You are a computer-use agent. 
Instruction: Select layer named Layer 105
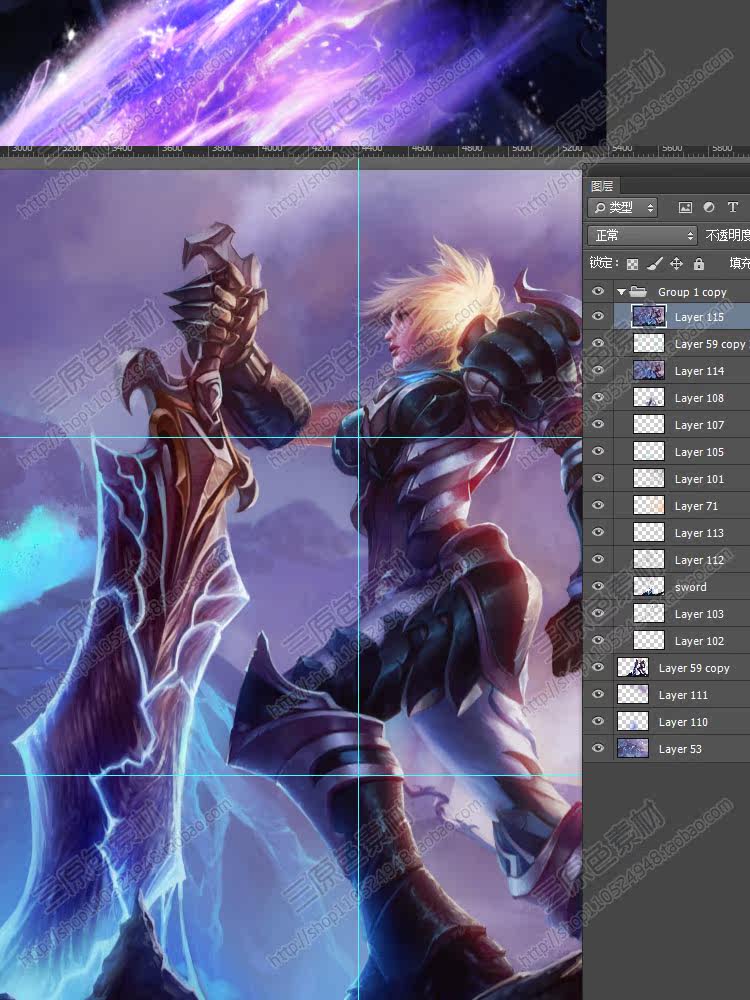[699, 452]
